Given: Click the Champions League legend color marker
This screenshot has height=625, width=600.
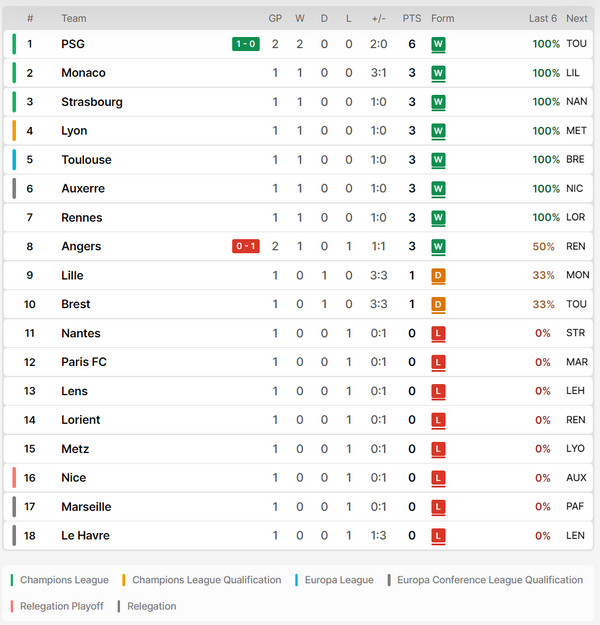Looking at the screenshot, I should [12, 580].
